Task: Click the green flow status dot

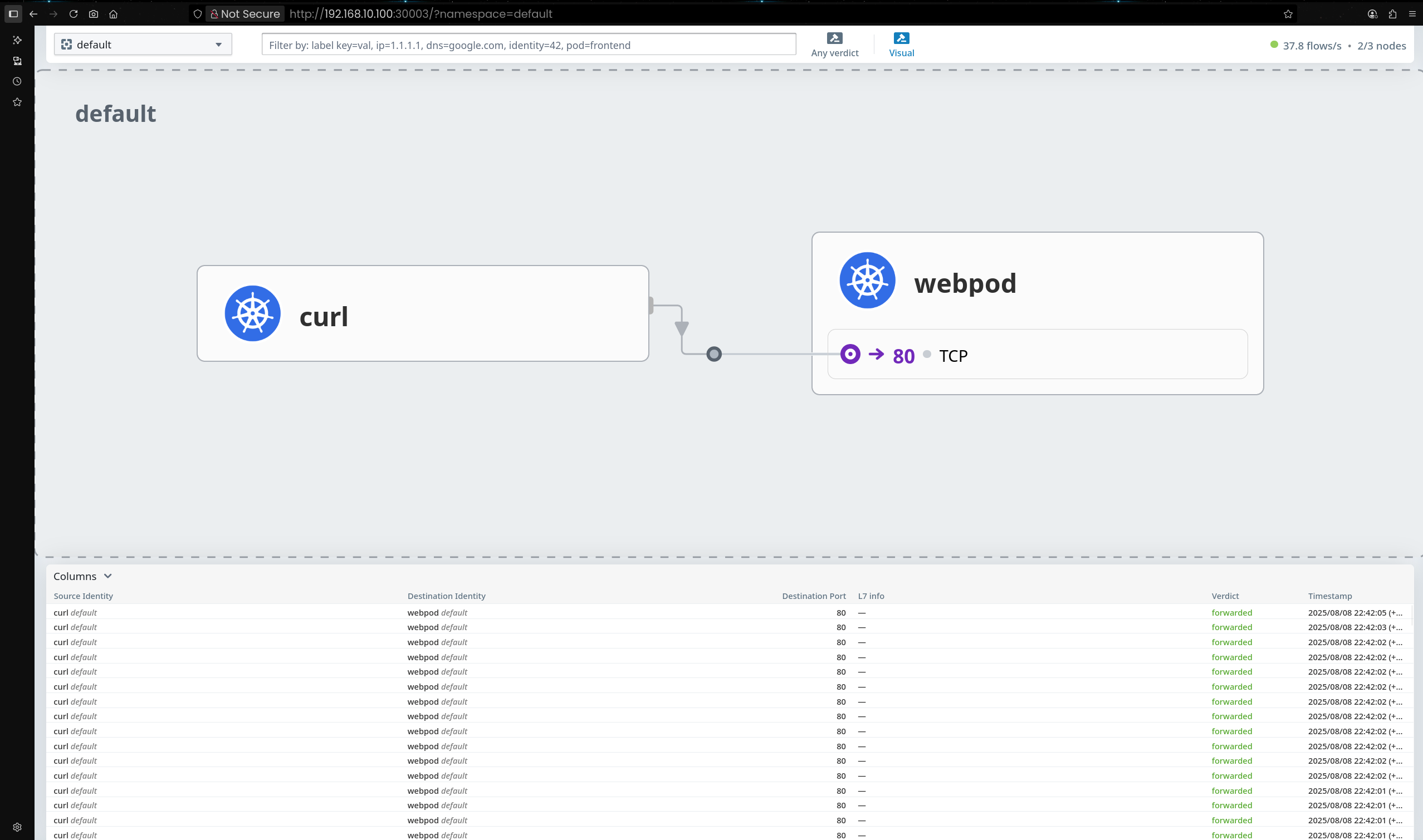Action: click(1274, 44)
